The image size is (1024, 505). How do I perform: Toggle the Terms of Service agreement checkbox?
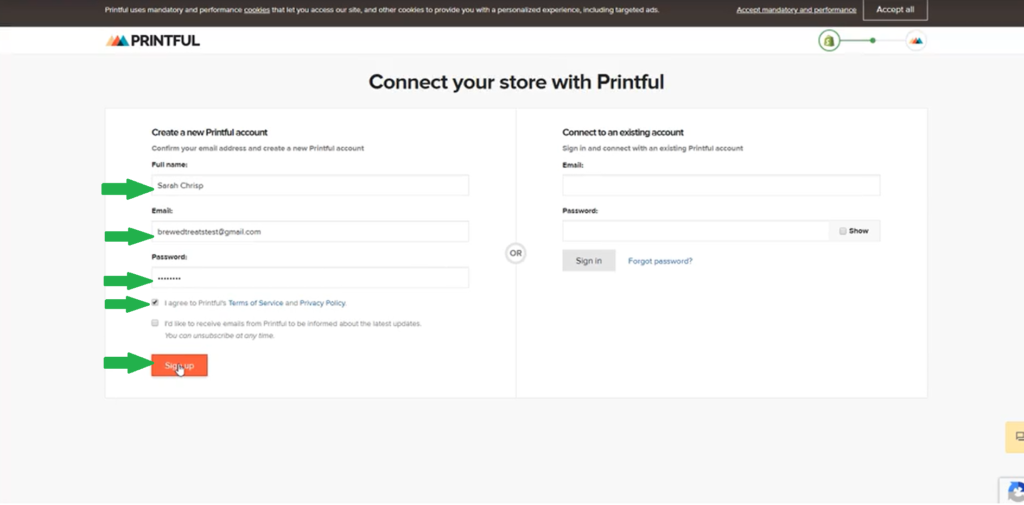point(155,302)
